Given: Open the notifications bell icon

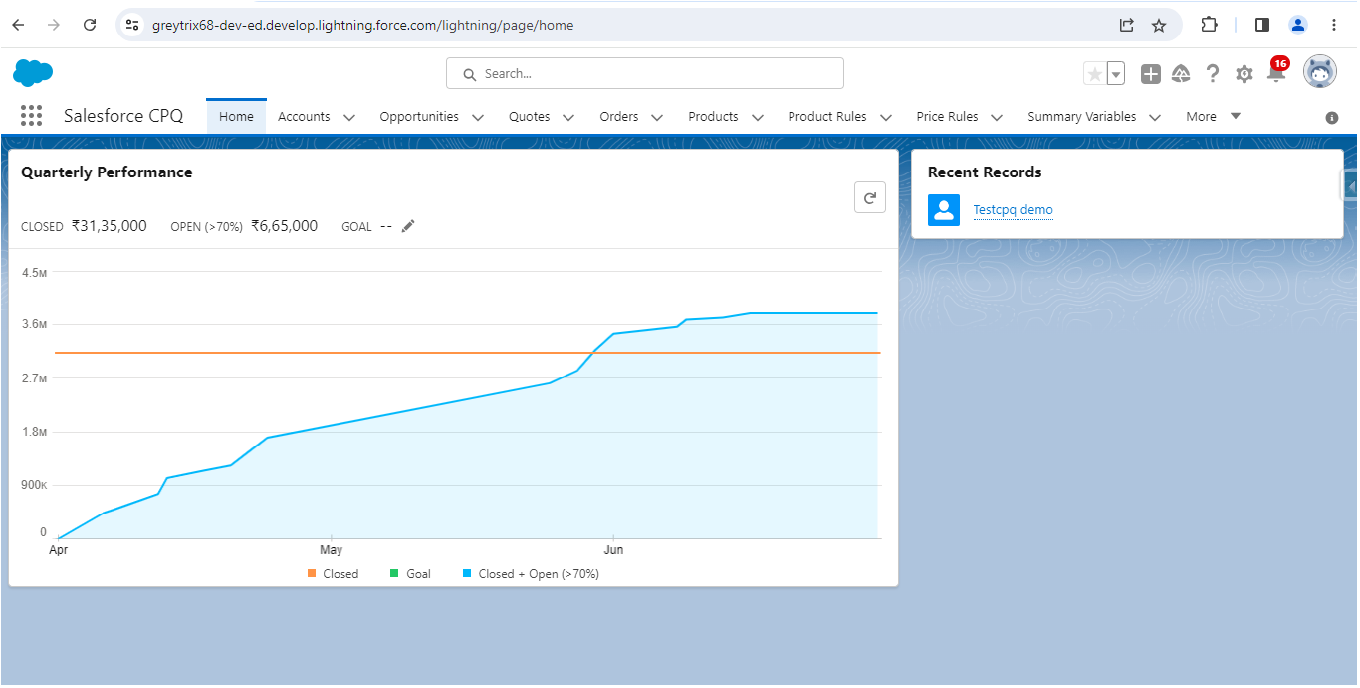Looking at the screenshot, I should (x=1276, y=72).
